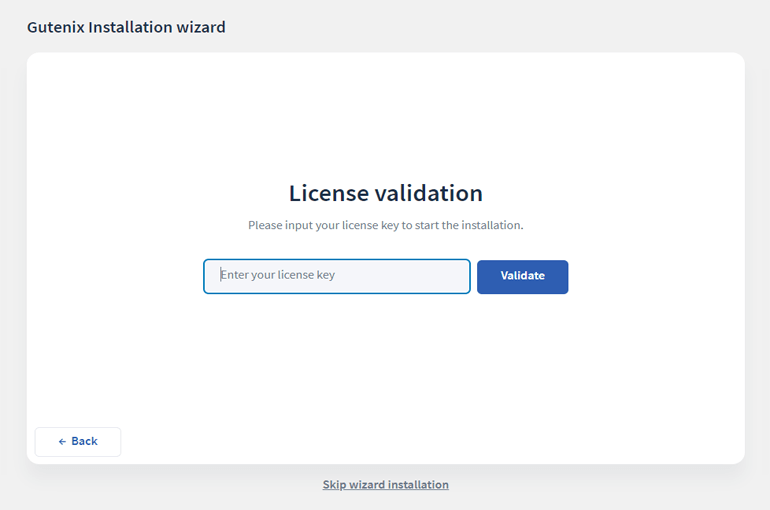Click the word Back beside the arrow

coord(84,441)
